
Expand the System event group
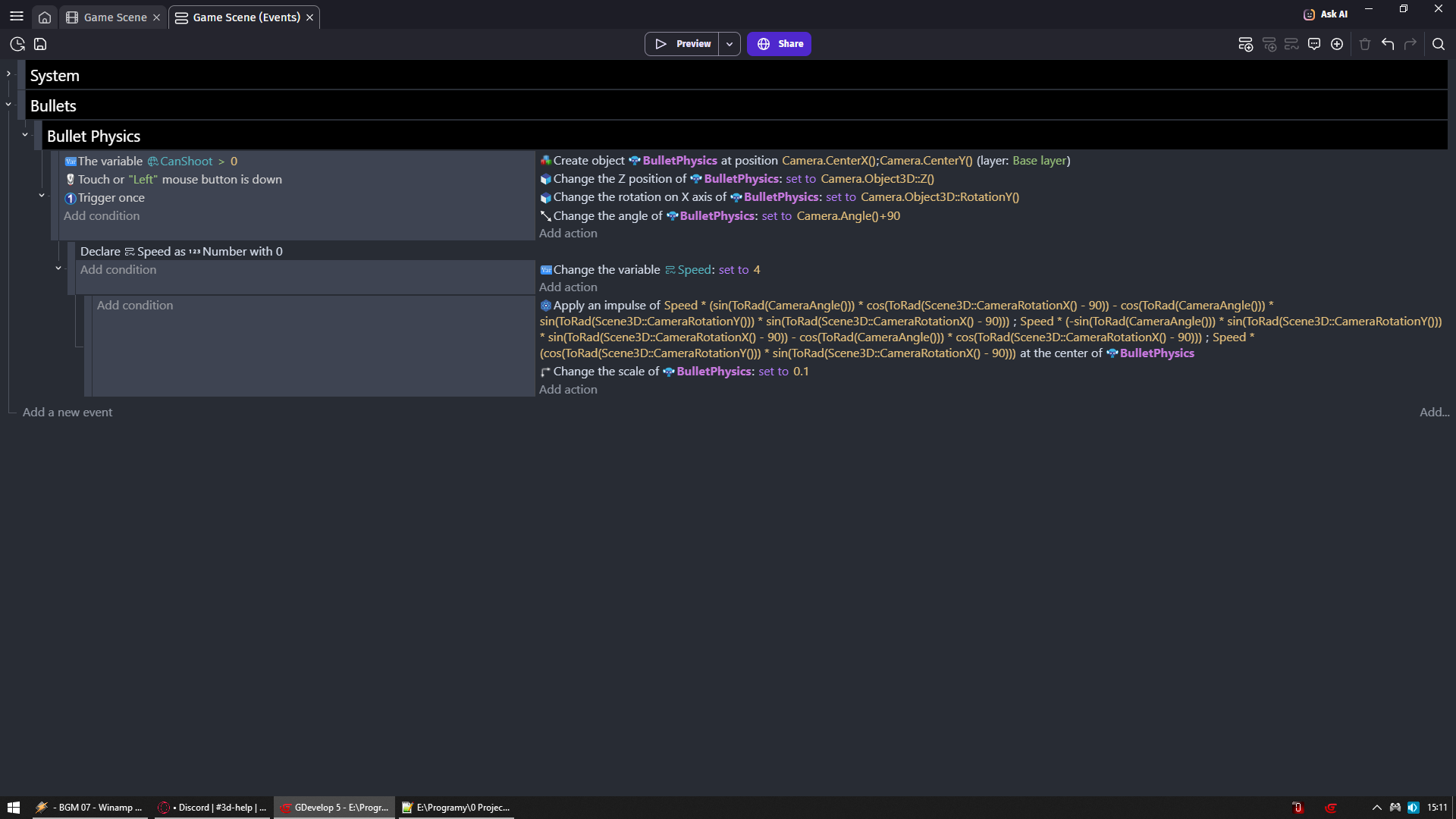point(8,74)
